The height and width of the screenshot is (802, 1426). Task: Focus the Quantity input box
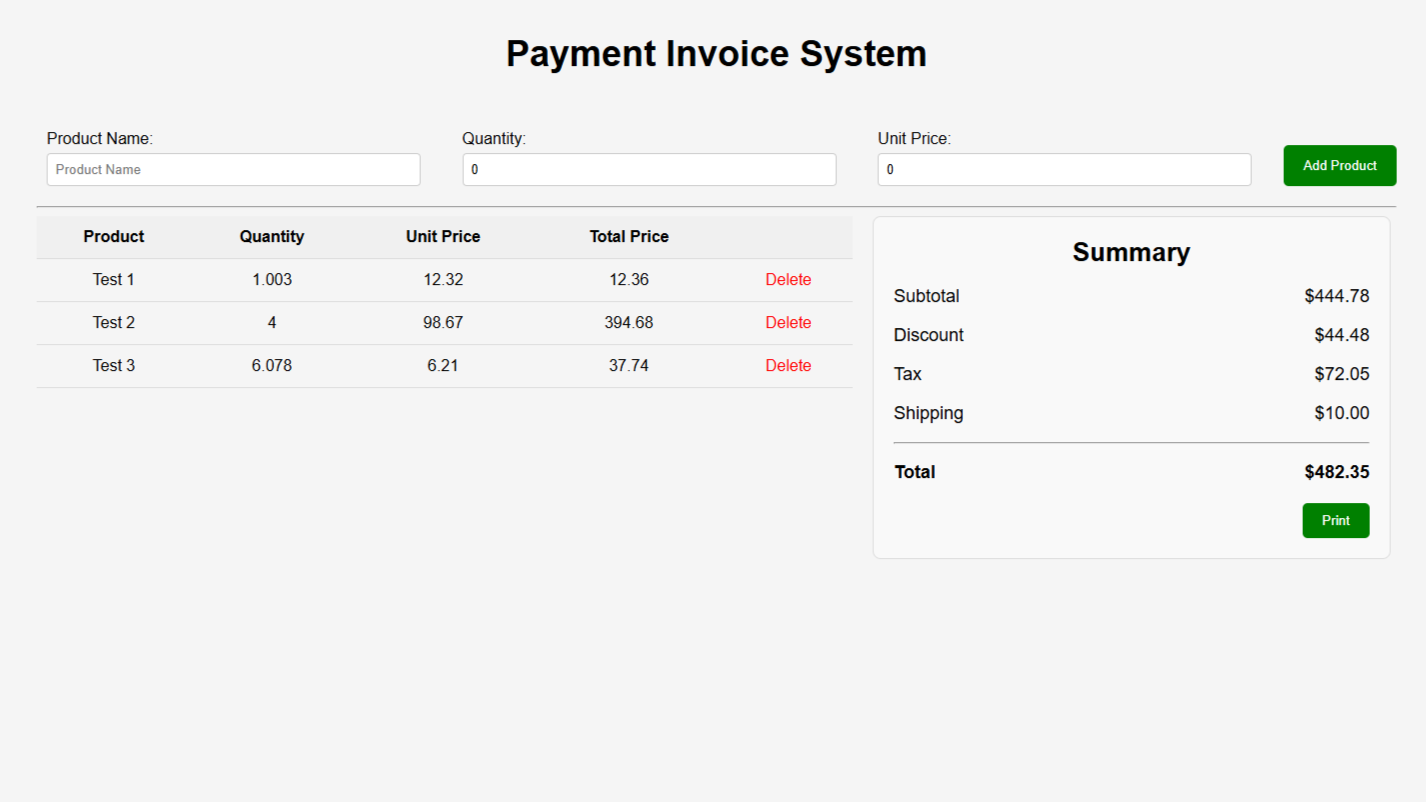click(x=648, y=169)
